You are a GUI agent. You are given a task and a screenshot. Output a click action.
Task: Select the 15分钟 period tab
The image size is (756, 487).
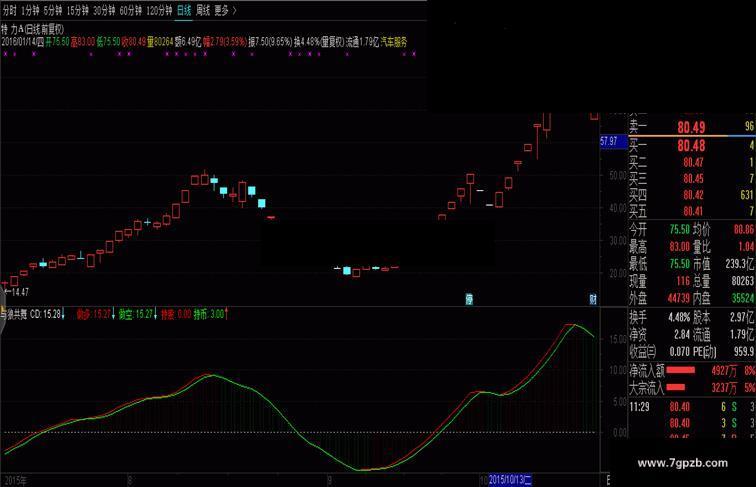point(78,10)
